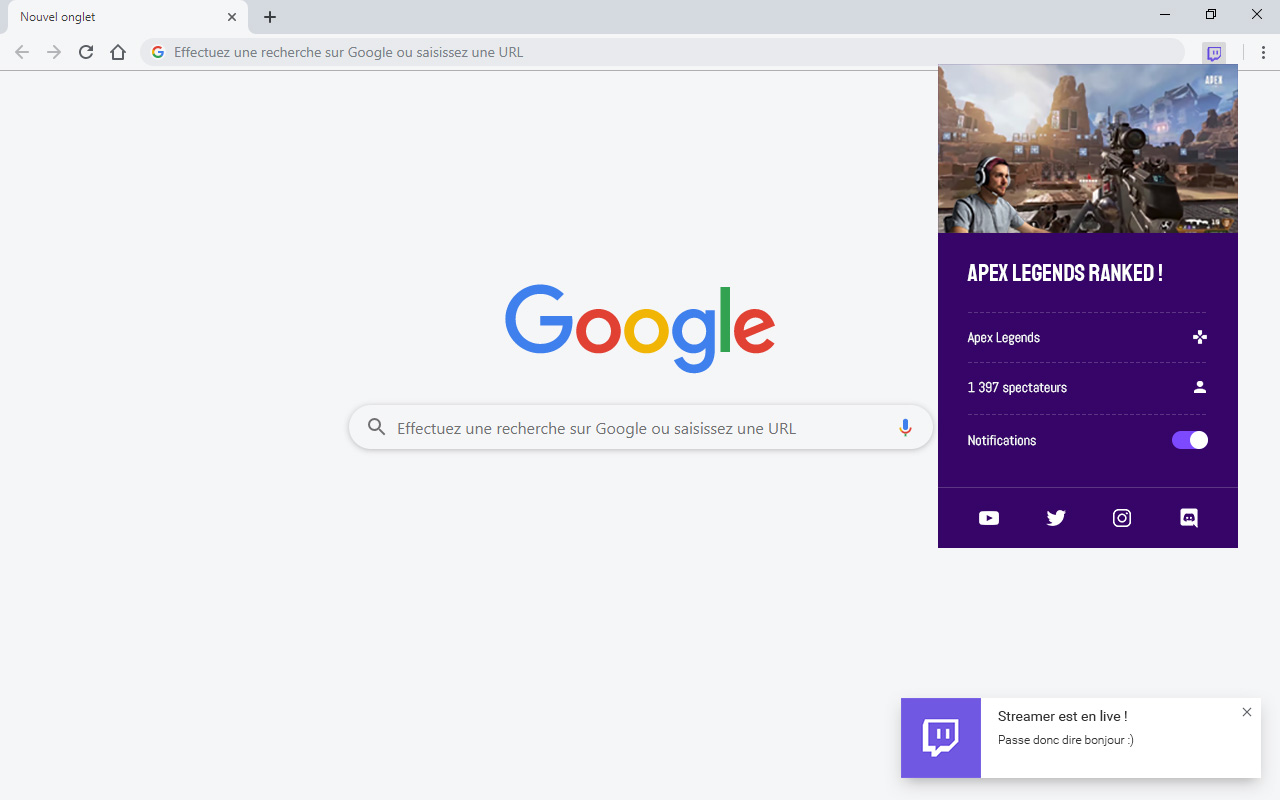Click the Notifications label
Image resolution: width=1280 pixels, height=800 pixels.
tap(1002, 441)
